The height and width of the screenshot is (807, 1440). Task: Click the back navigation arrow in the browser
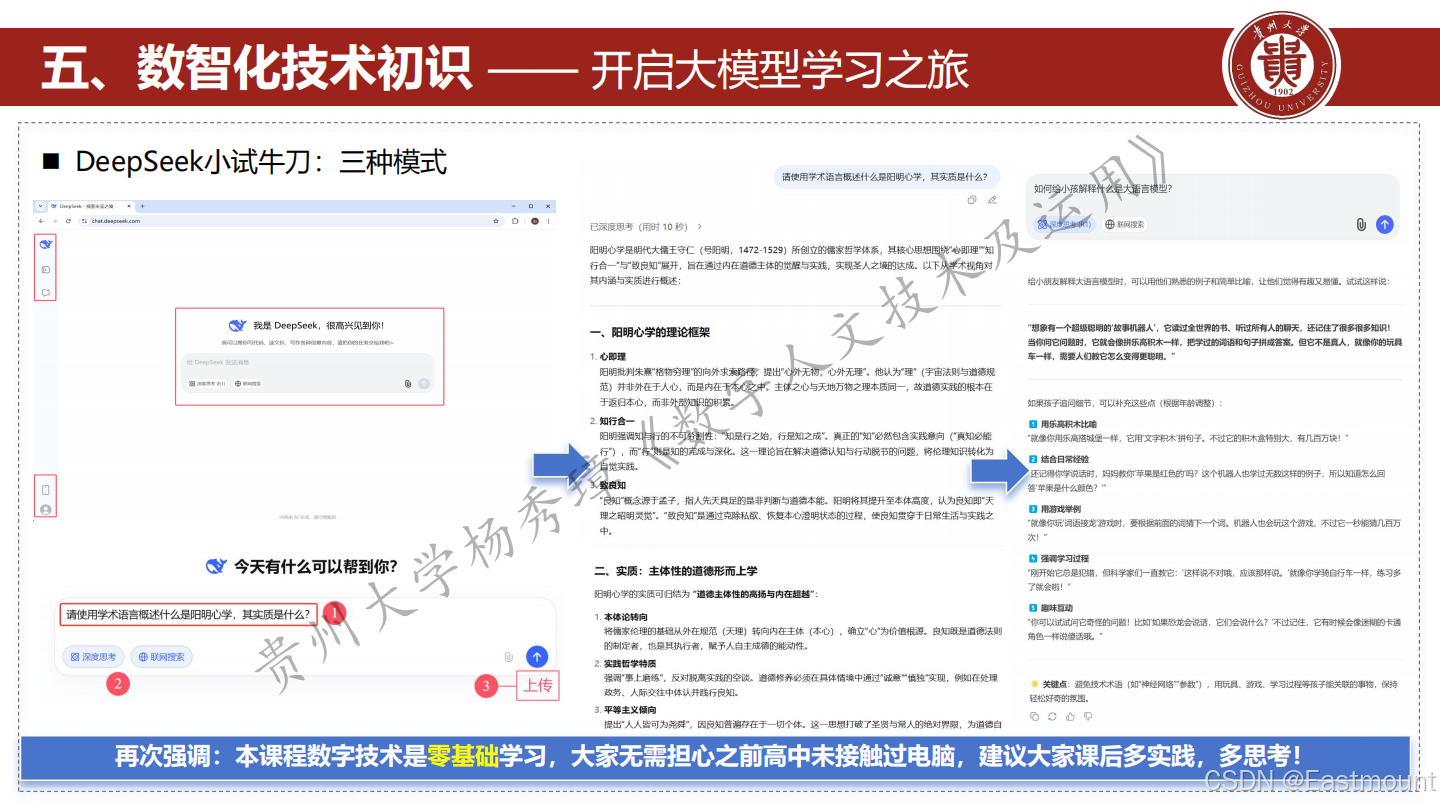[41, 221]
